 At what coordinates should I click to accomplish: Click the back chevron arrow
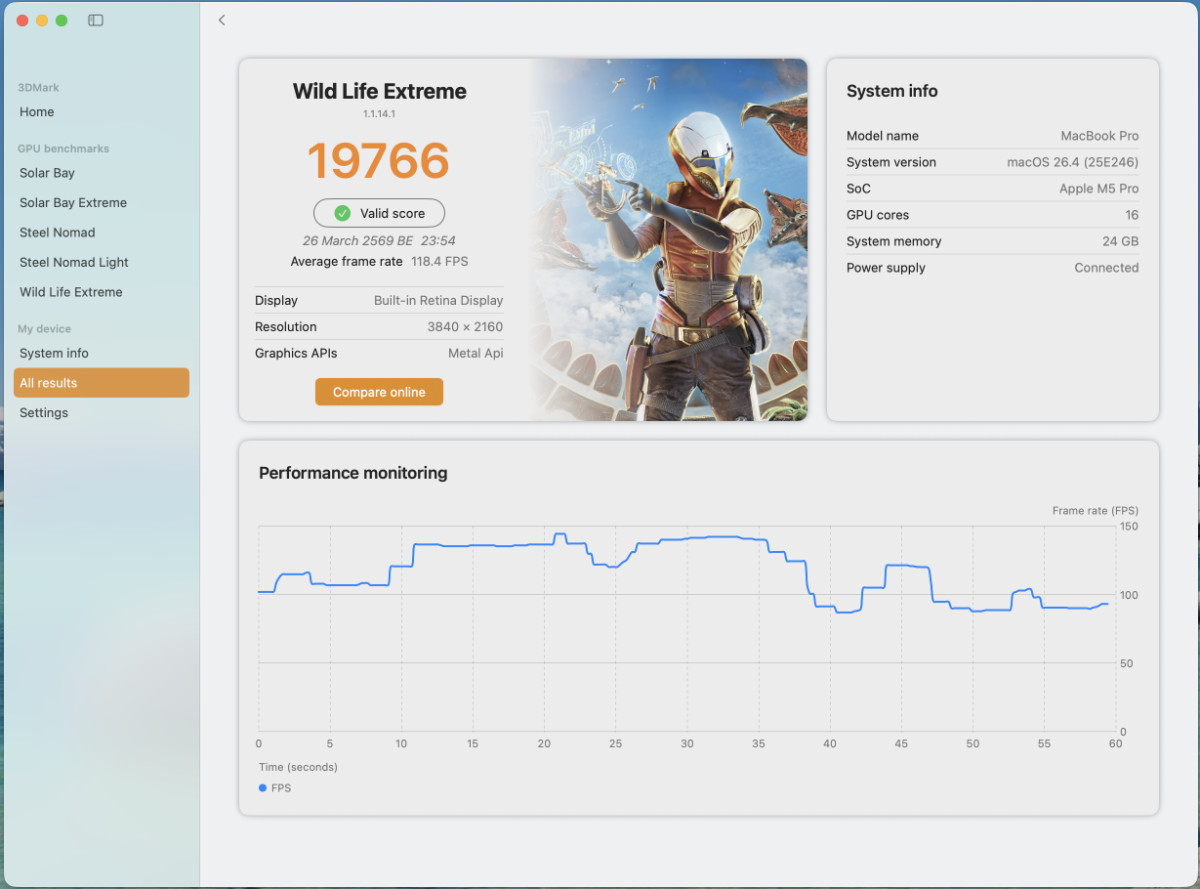(222, 20)
